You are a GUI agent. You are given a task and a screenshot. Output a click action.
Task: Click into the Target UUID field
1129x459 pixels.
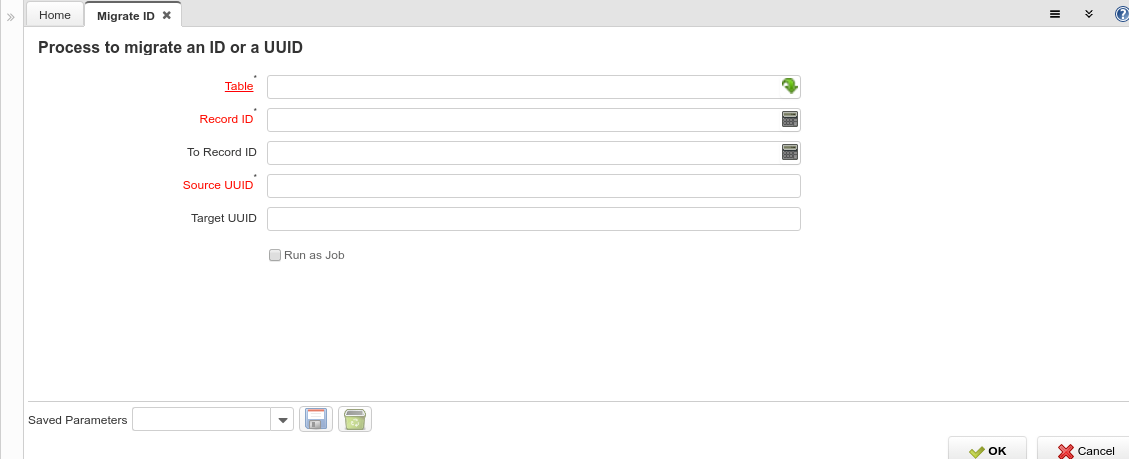coord(534,219)
